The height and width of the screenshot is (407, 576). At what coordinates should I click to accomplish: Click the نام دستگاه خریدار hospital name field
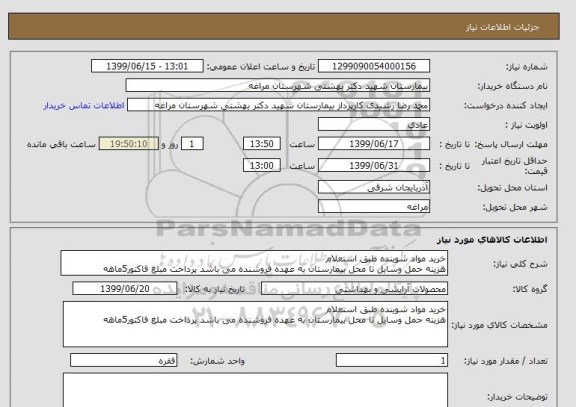[x=278, y=86]
